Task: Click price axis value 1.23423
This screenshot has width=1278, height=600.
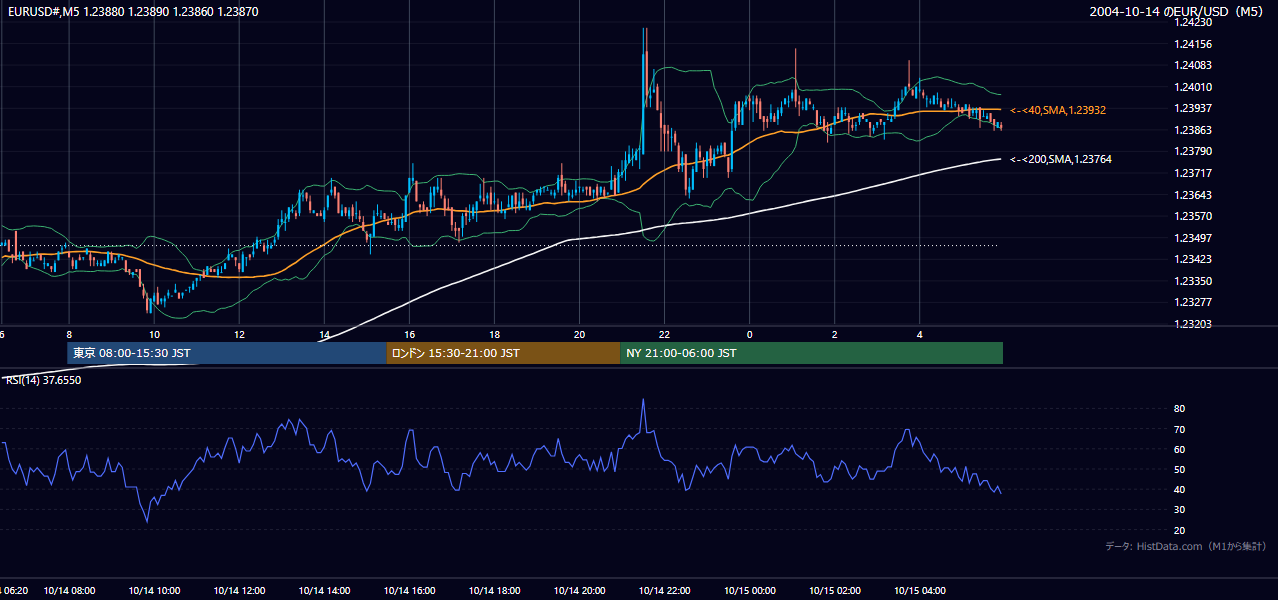Action: (1192, 259)
